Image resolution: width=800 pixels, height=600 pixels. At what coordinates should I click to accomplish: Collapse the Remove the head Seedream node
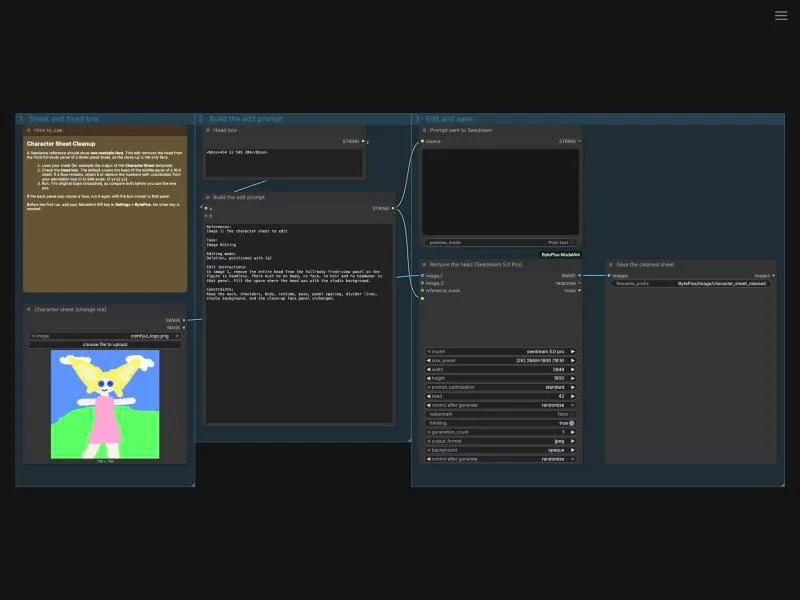tap(424, 264)
